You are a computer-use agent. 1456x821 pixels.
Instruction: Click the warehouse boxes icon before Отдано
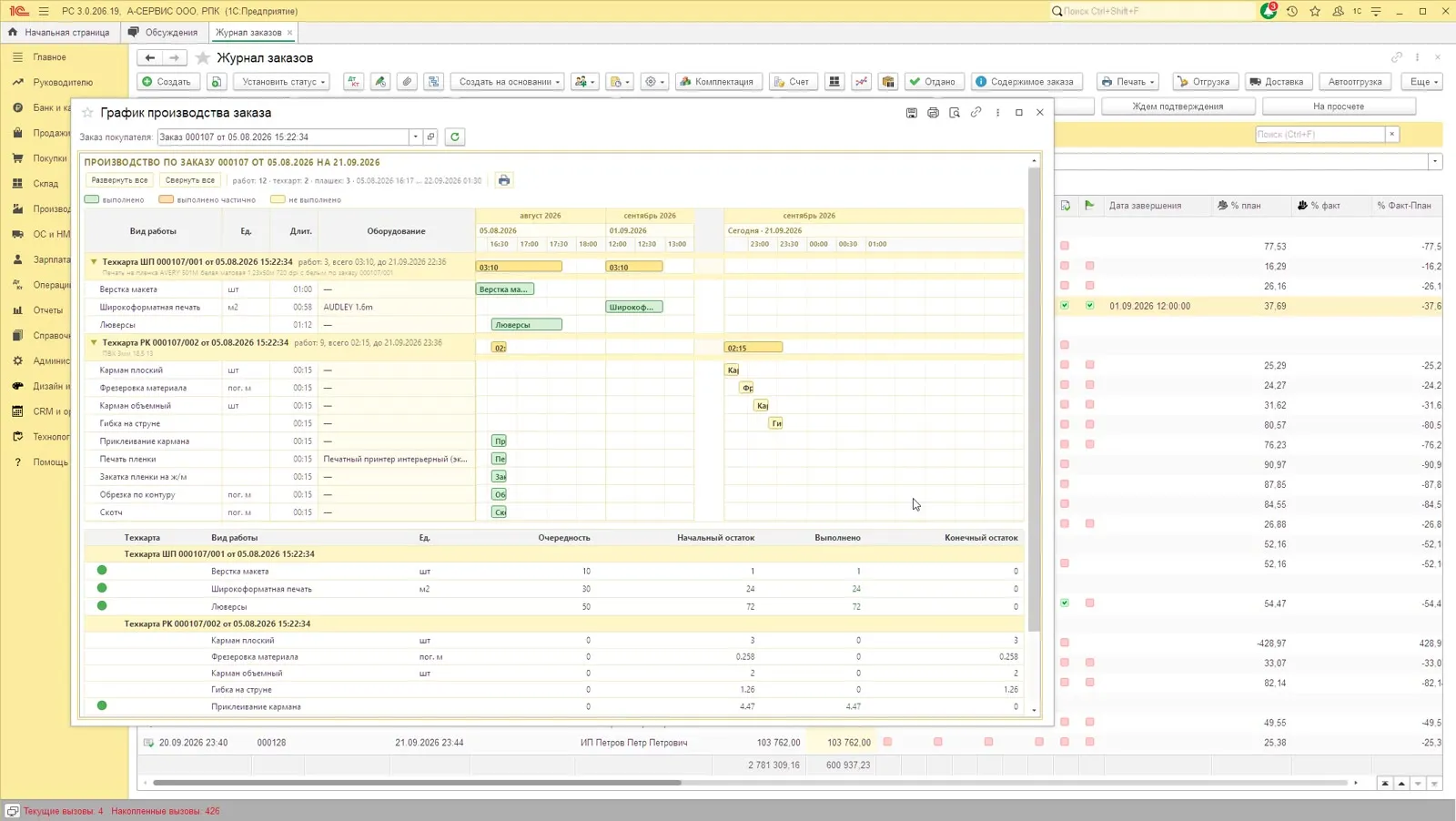(888, 81)
